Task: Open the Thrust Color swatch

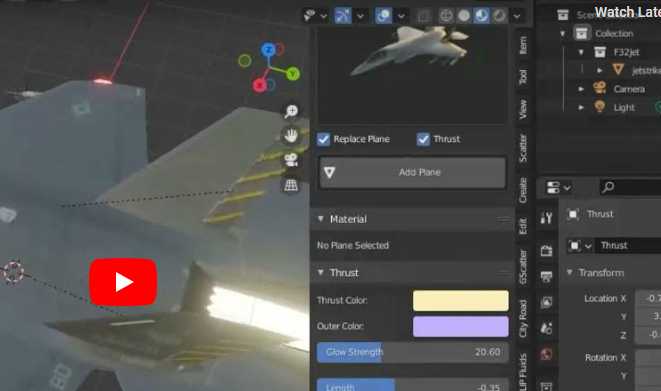Action: pos(461,300)
